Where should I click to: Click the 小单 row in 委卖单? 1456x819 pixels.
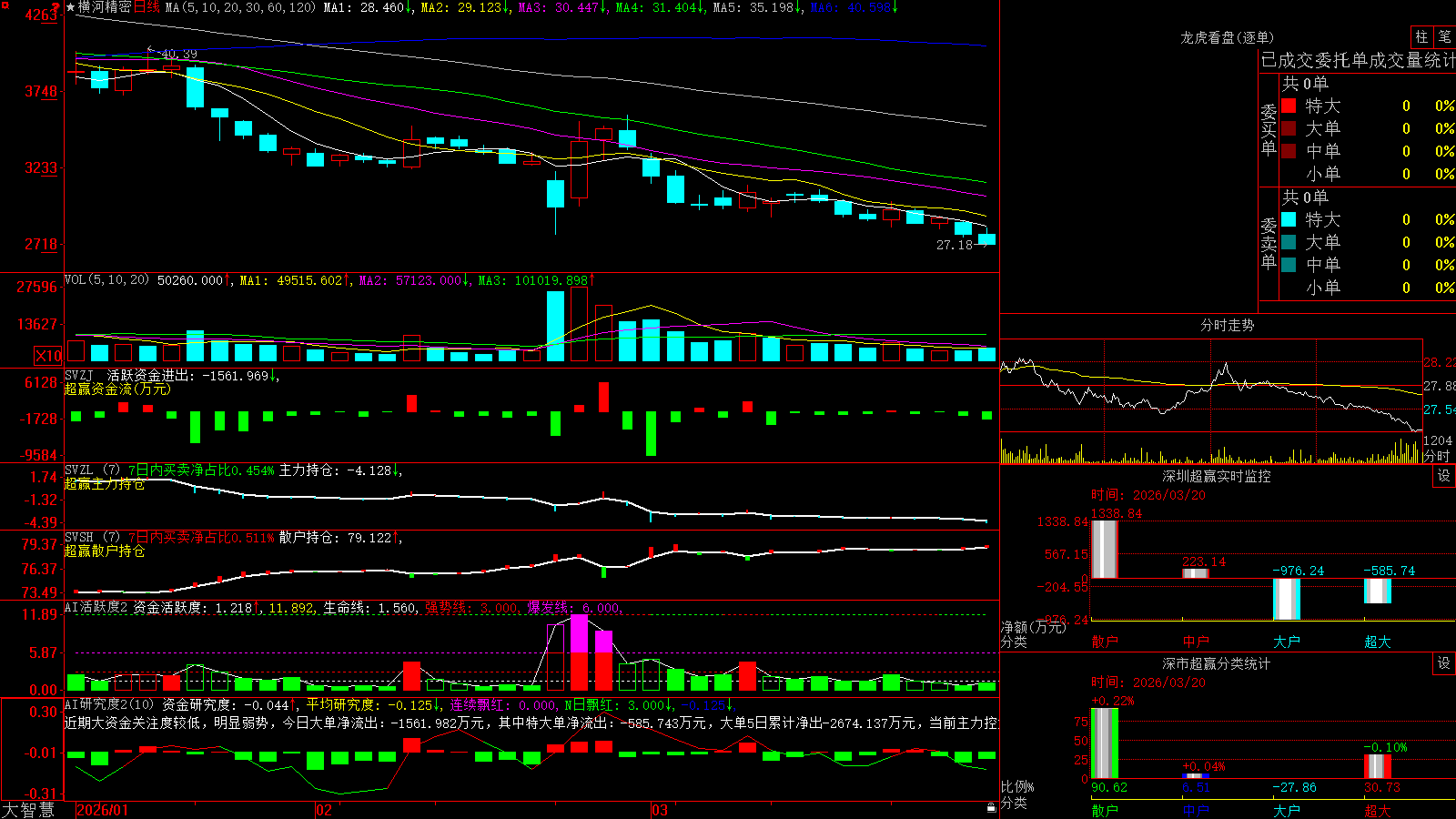(1368, 287)
